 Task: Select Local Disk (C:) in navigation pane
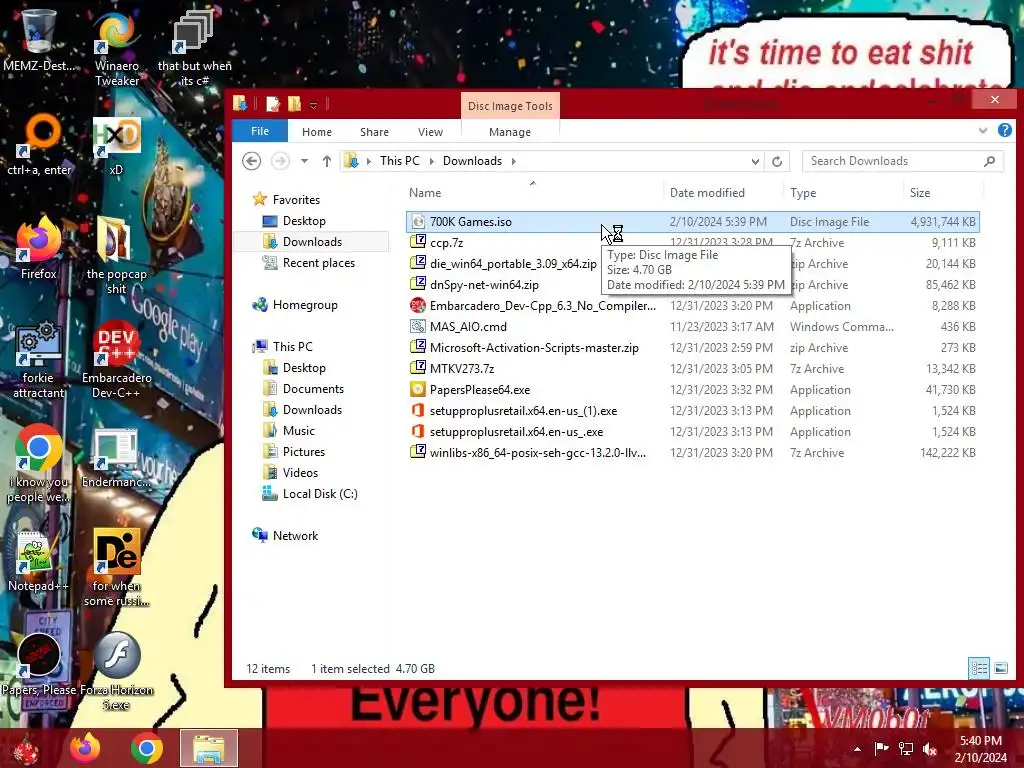tap(319, 494)
